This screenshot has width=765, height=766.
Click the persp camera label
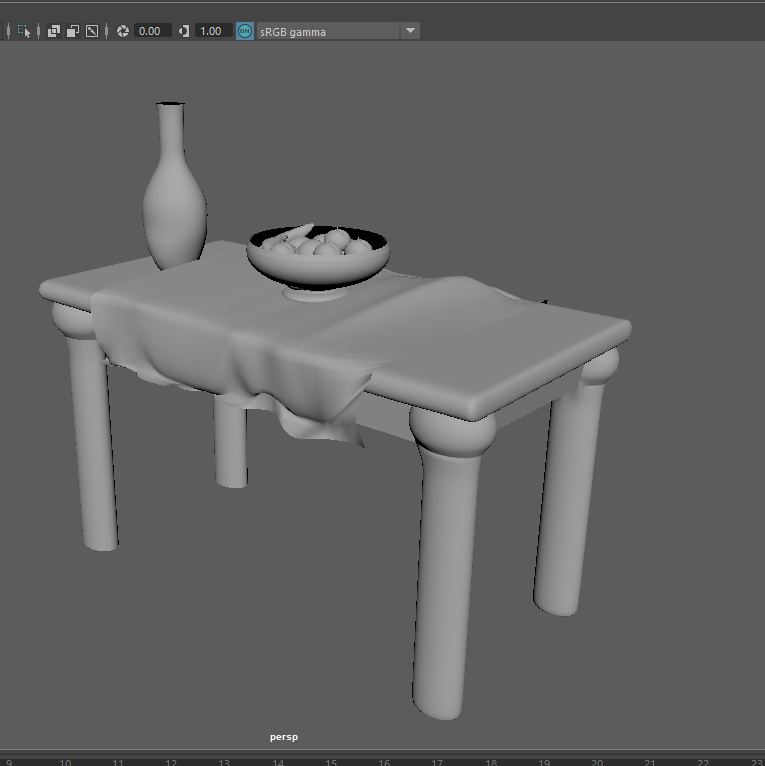pyautogui.click(x=283, y=737)
